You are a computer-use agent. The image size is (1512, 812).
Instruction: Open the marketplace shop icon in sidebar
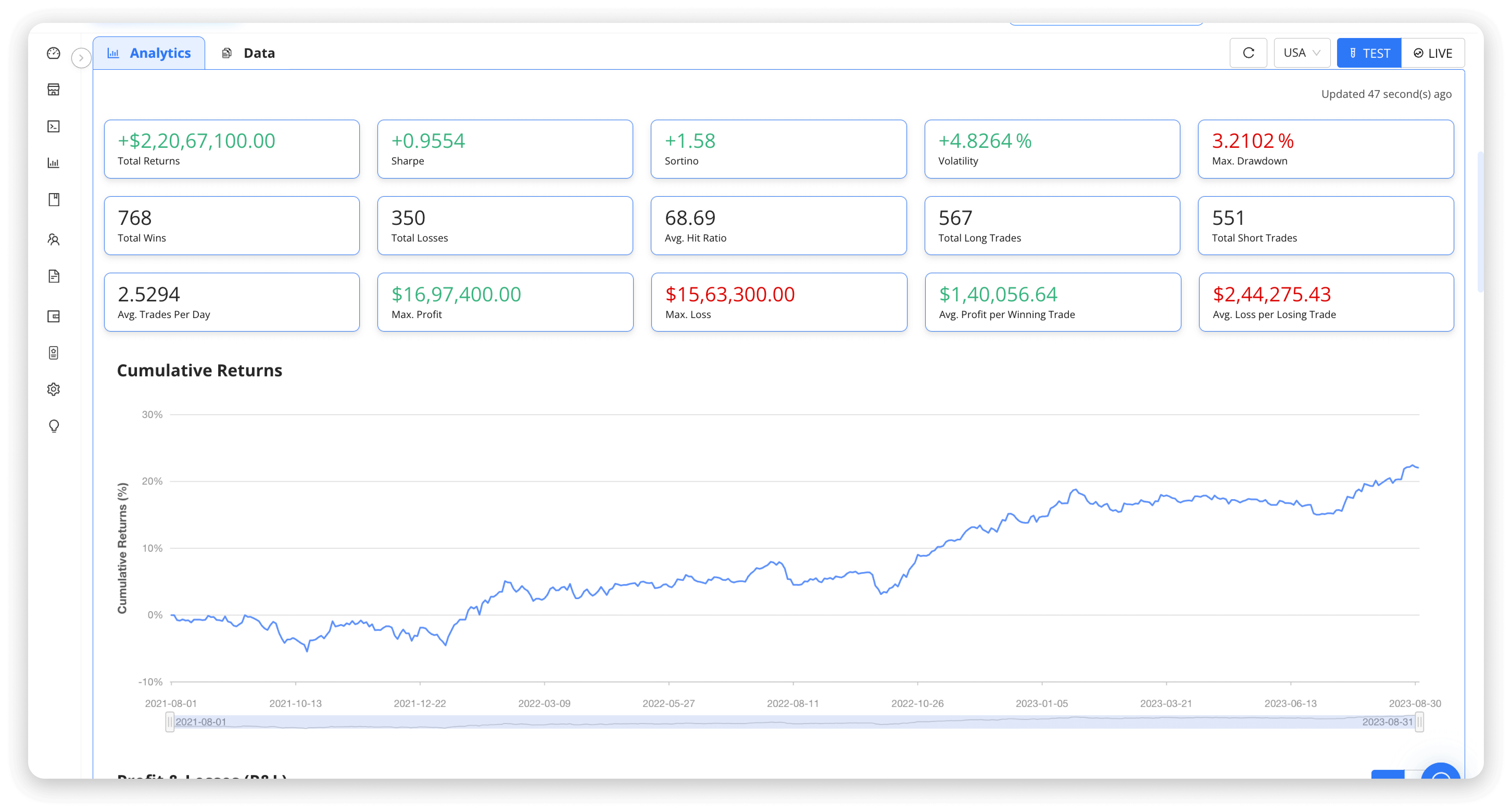[53, 90]
